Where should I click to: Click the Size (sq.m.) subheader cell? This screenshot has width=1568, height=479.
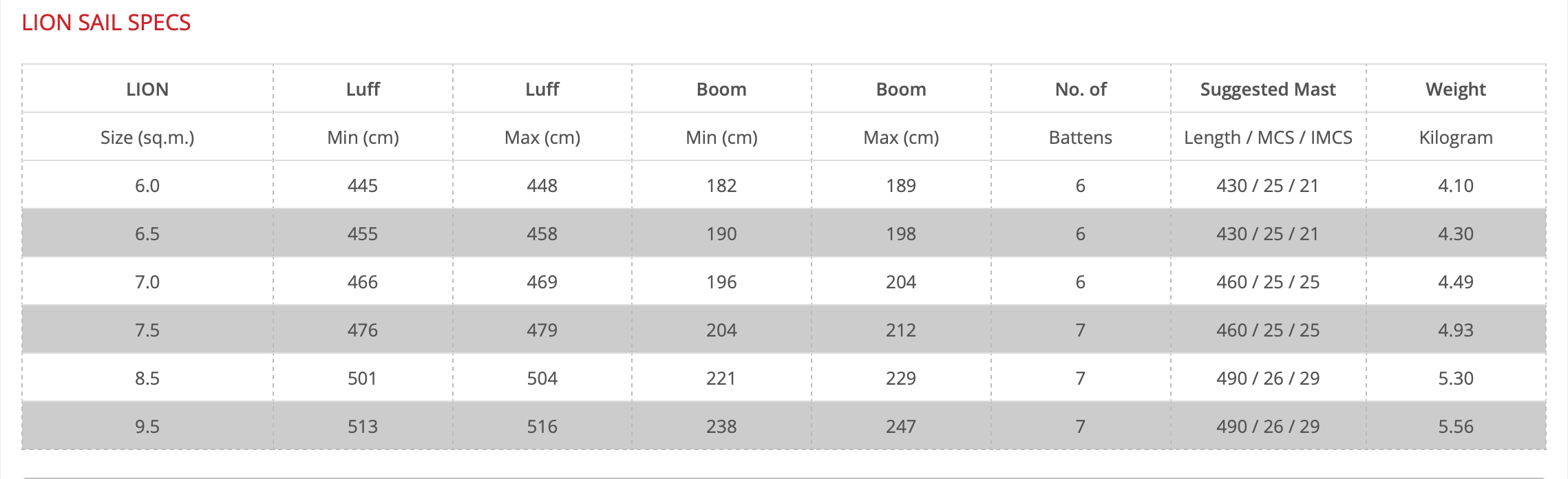click(x=147, y=138)
